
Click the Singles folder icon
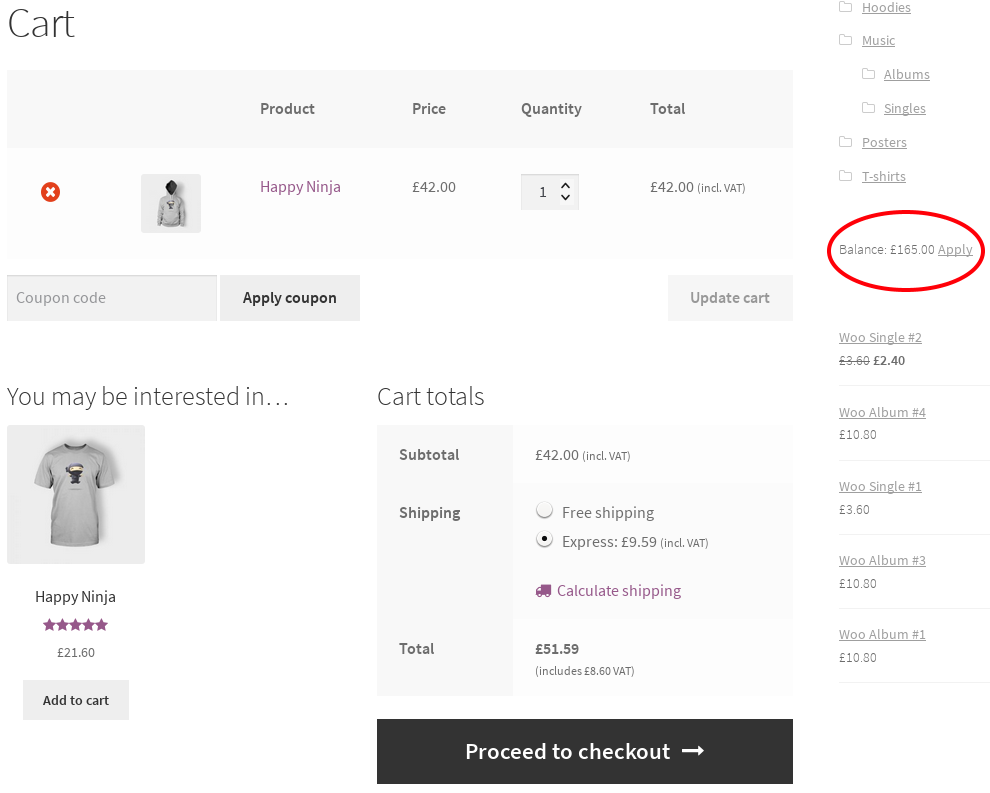coord(869,108)
